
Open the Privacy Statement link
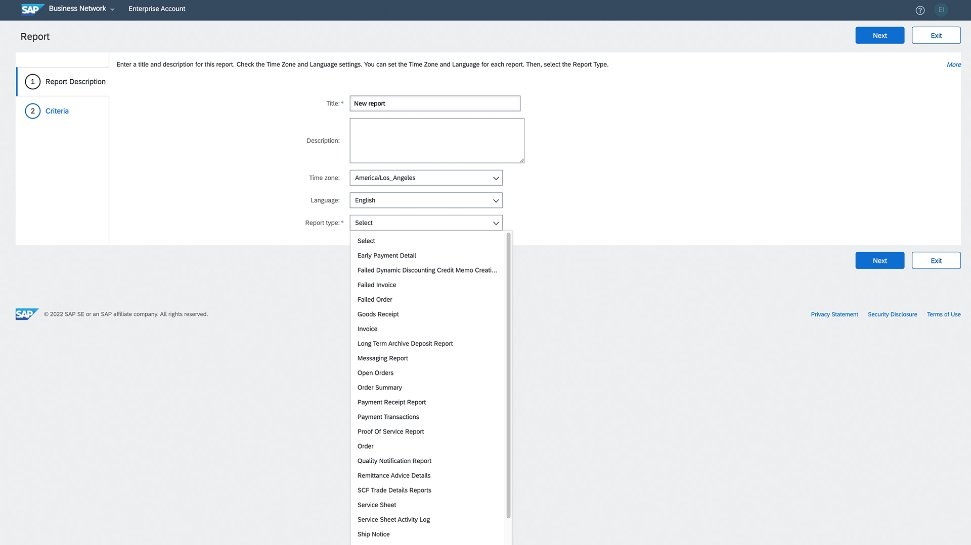pyautogui.click(x=834, y=314)
